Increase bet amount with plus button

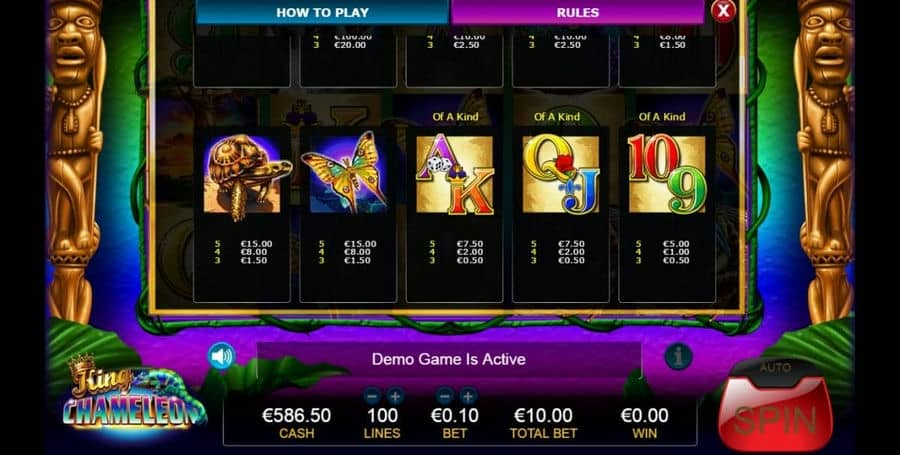coord(468,395)
